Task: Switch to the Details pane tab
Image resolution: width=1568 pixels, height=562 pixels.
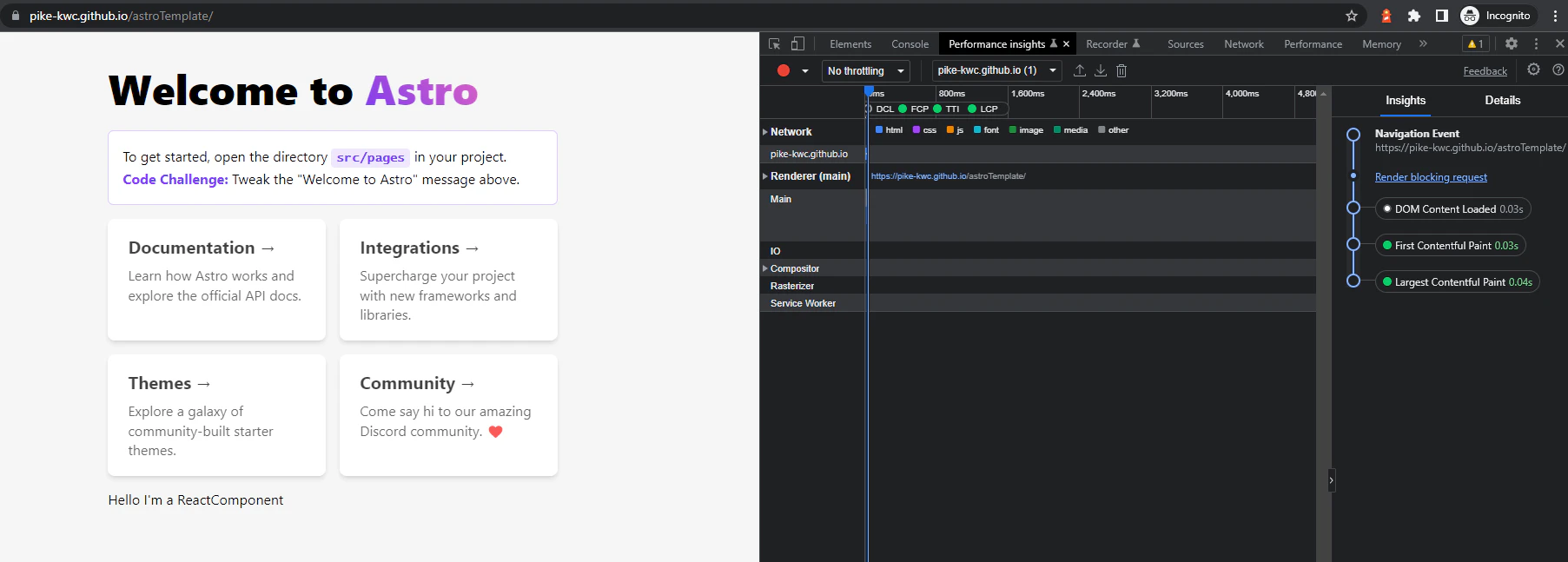Action: [1503, 101]
